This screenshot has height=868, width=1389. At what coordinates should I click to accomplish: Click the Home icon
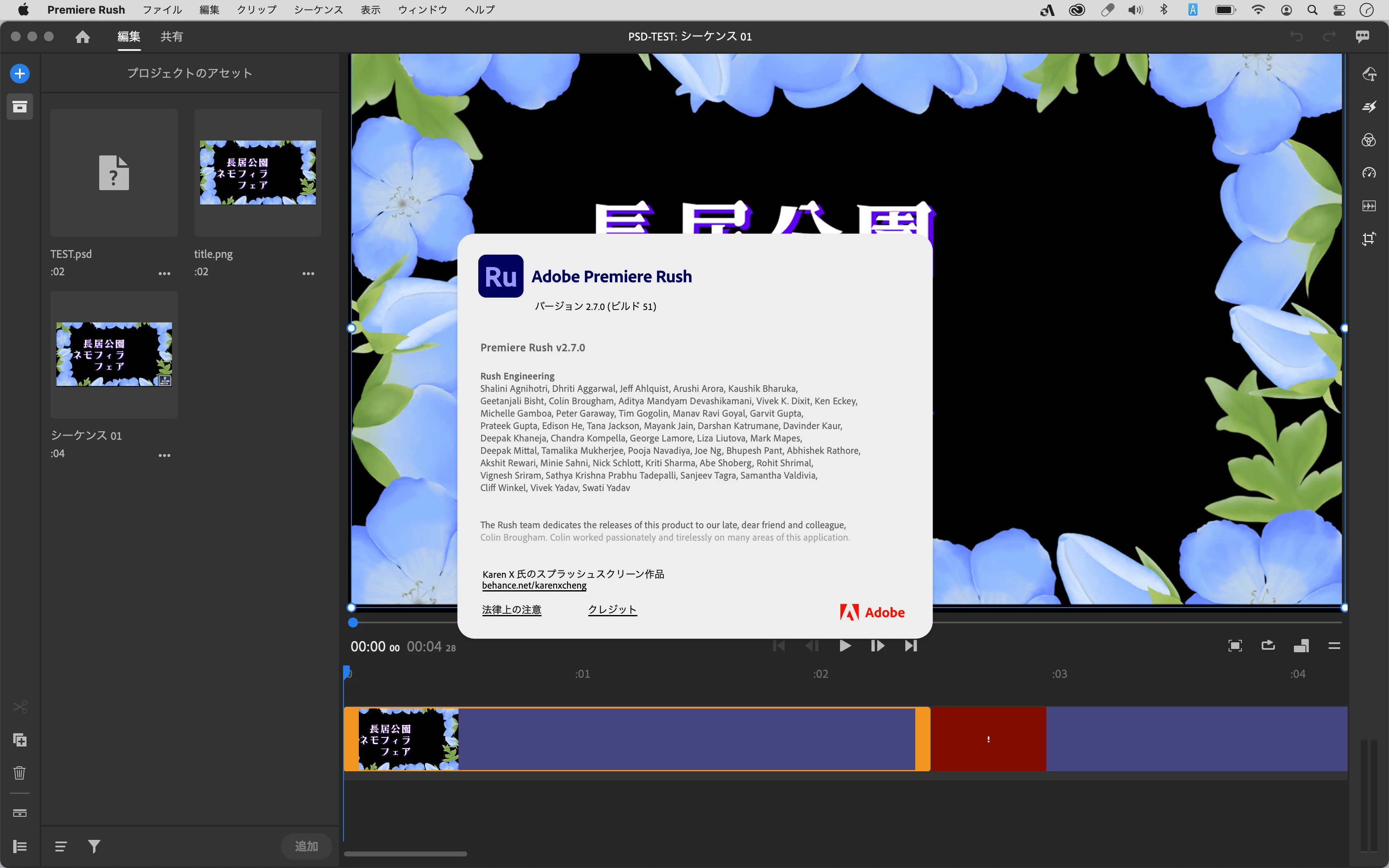click(x=83, y=37)
